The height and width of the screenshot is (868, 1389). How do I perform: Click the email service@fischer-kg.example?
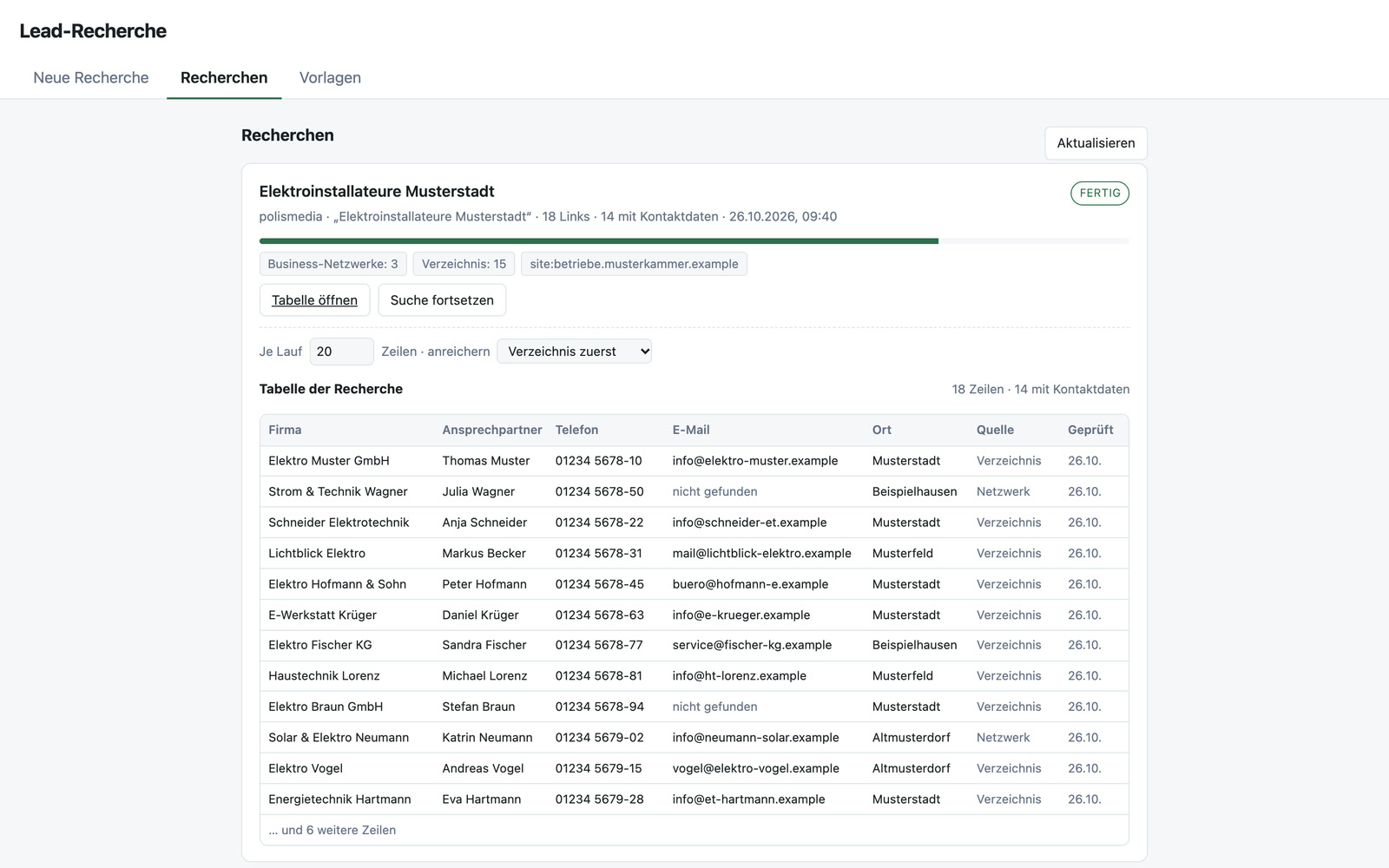[752, 645]
